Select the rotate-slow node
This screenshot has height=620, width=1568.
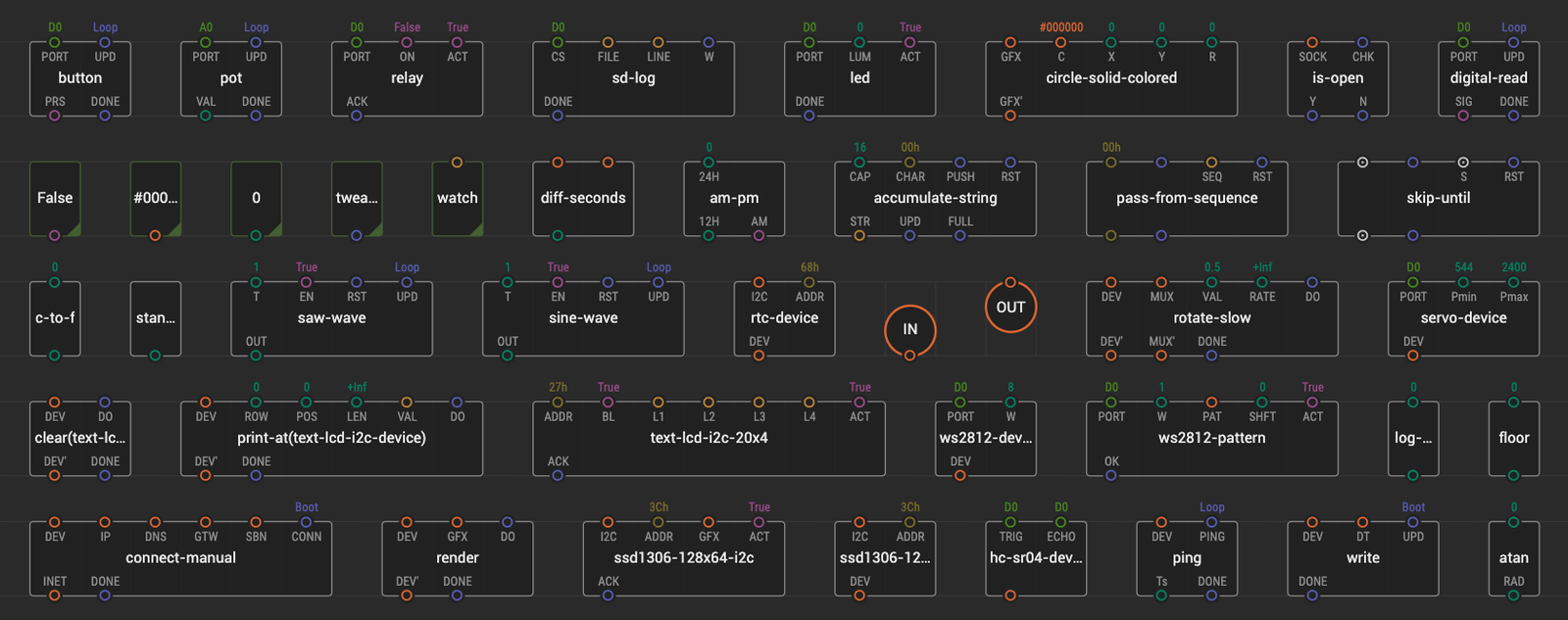(x=1212, y=318)
